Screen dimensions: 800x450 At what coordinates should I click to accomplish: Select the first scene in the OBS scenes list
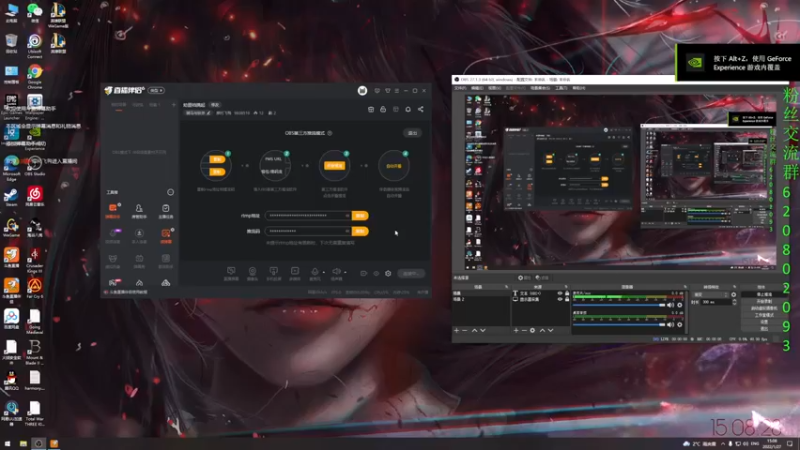pos(481,293)
